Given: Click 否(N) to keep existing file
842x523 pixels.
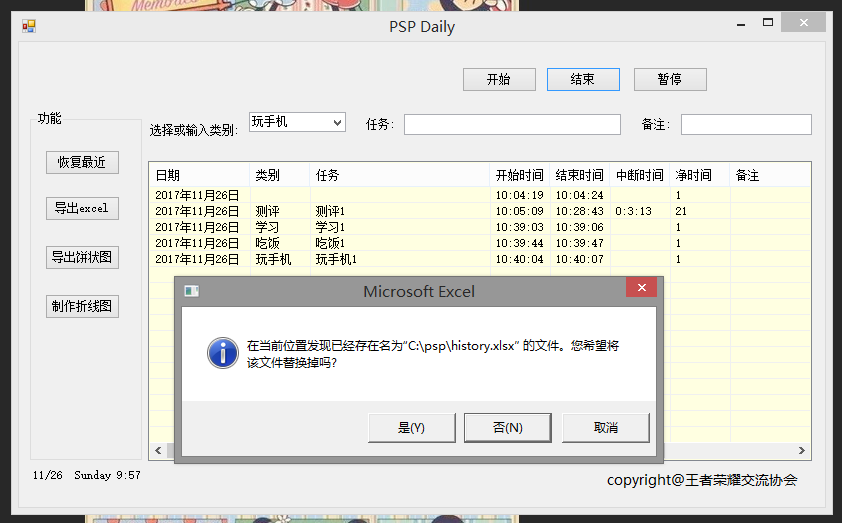Looking at the screenshot, I should point(507,427).
